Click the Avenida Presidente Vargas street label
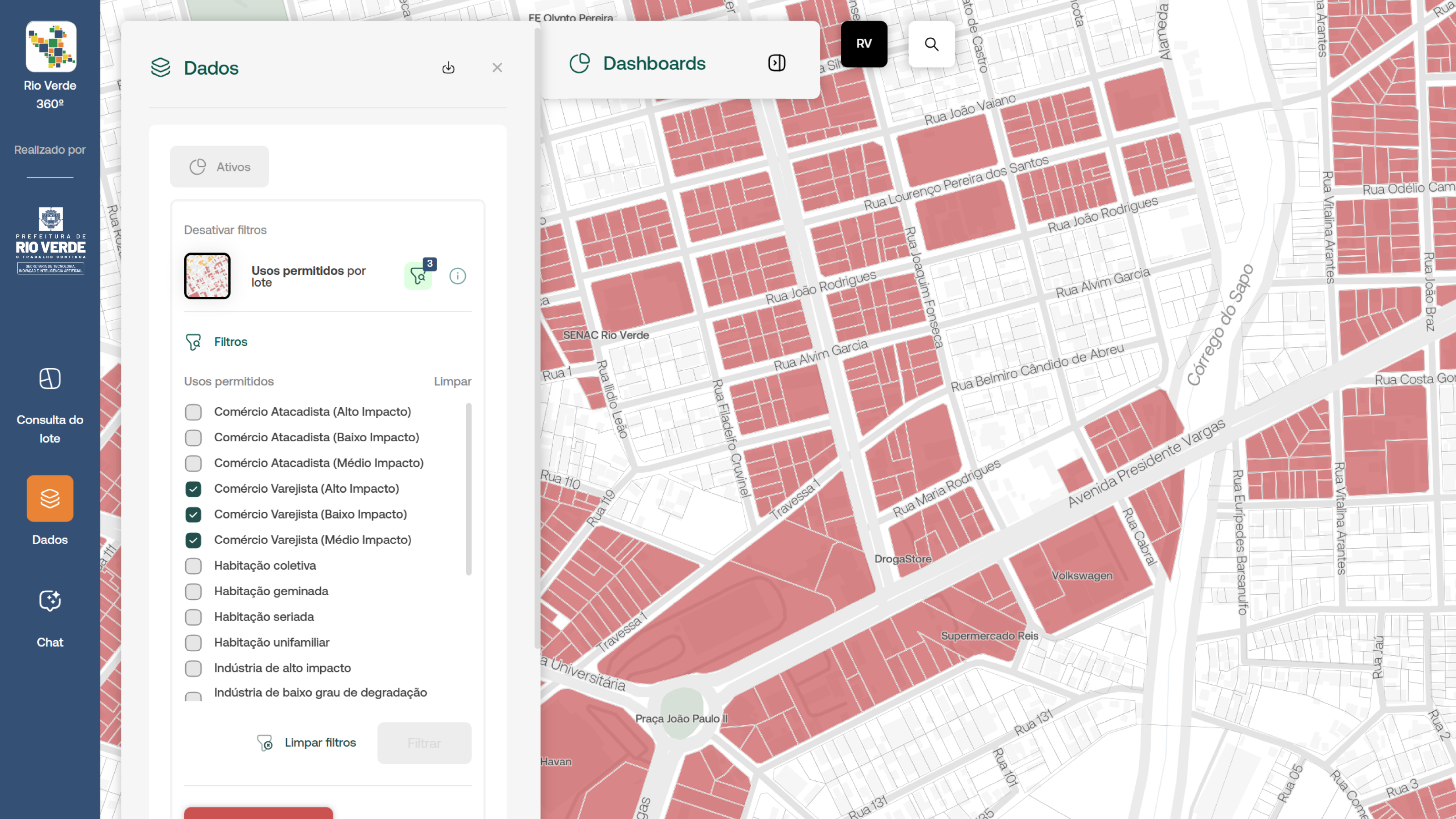Image resolution: width=1456 pixels, height=819 pixels. [x=1146, y=463]
